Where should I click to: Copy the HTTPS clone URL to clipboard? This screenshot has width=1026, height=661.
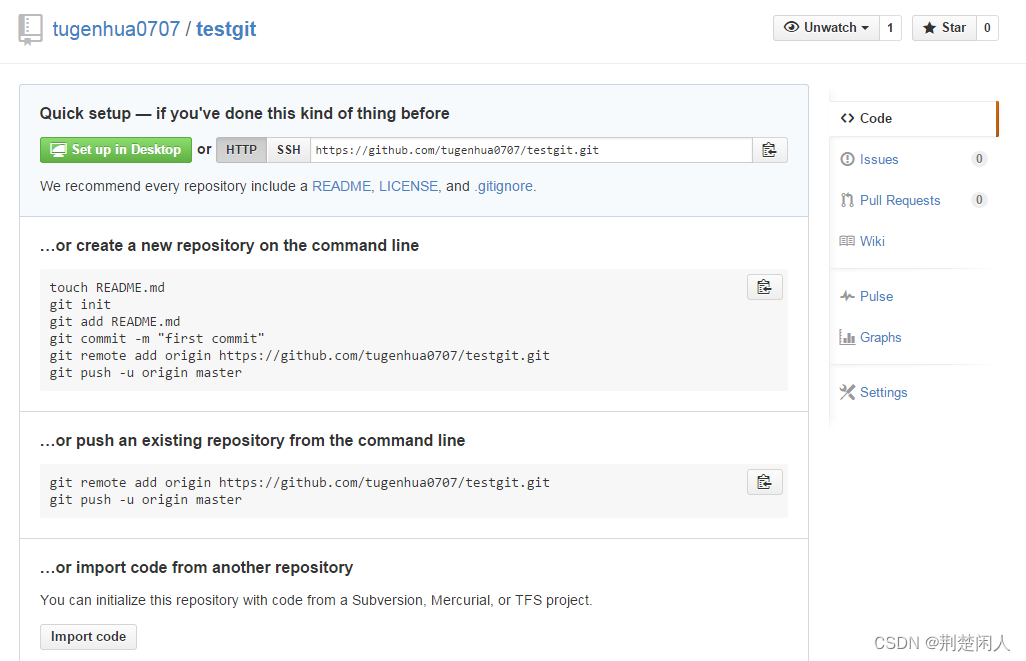[x=770, y=150]
